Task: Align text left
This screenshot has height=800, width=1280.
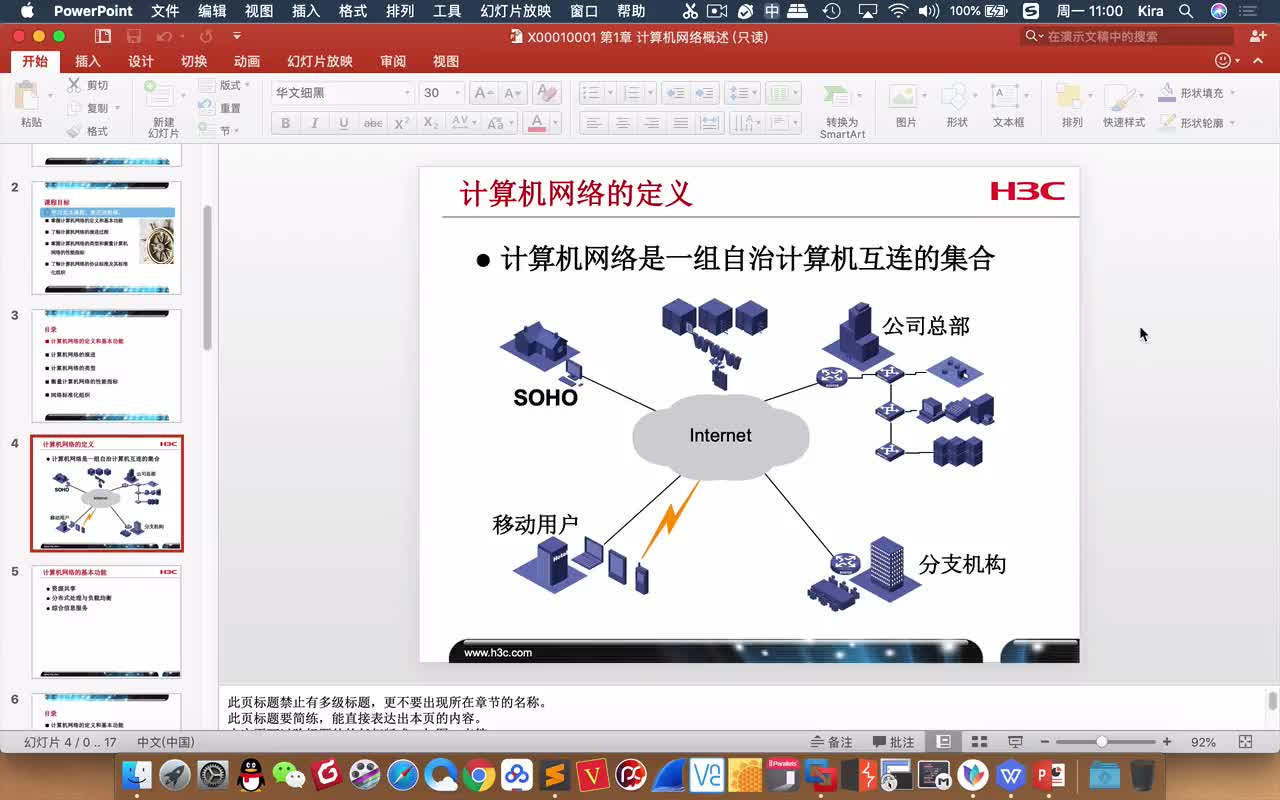Action: [x=593, y=123]
